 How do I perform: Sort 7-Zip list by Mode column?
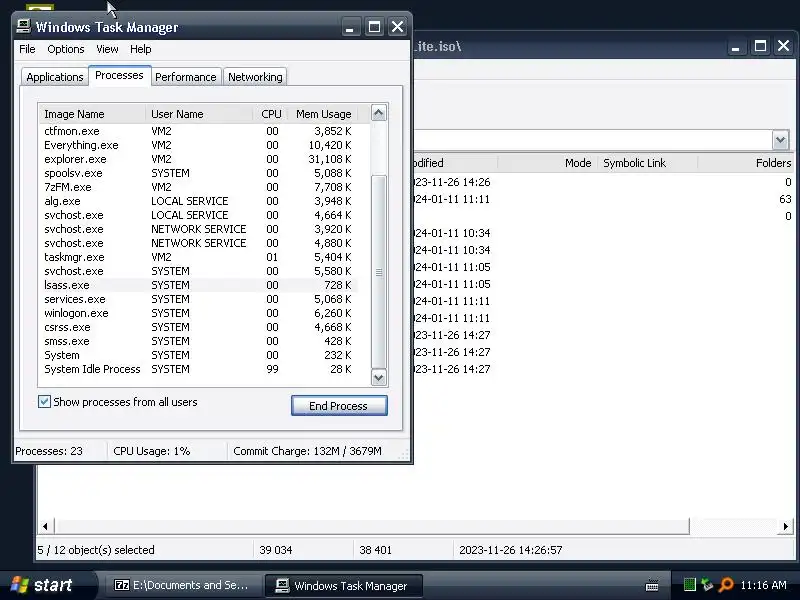546,163
